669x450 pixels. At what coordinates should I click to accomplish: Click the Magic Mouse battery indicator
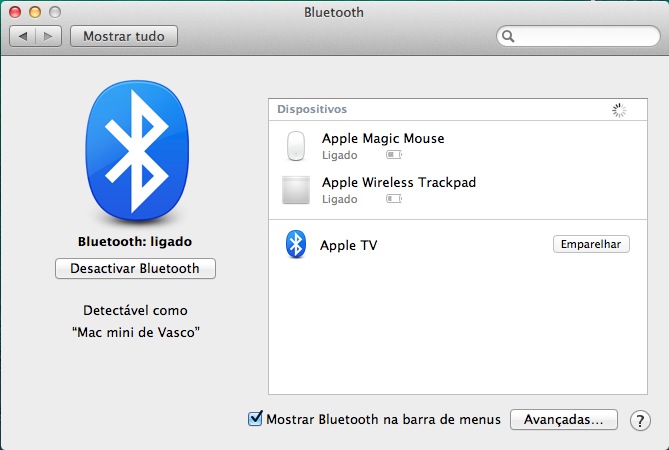click(x=394, y=155)
